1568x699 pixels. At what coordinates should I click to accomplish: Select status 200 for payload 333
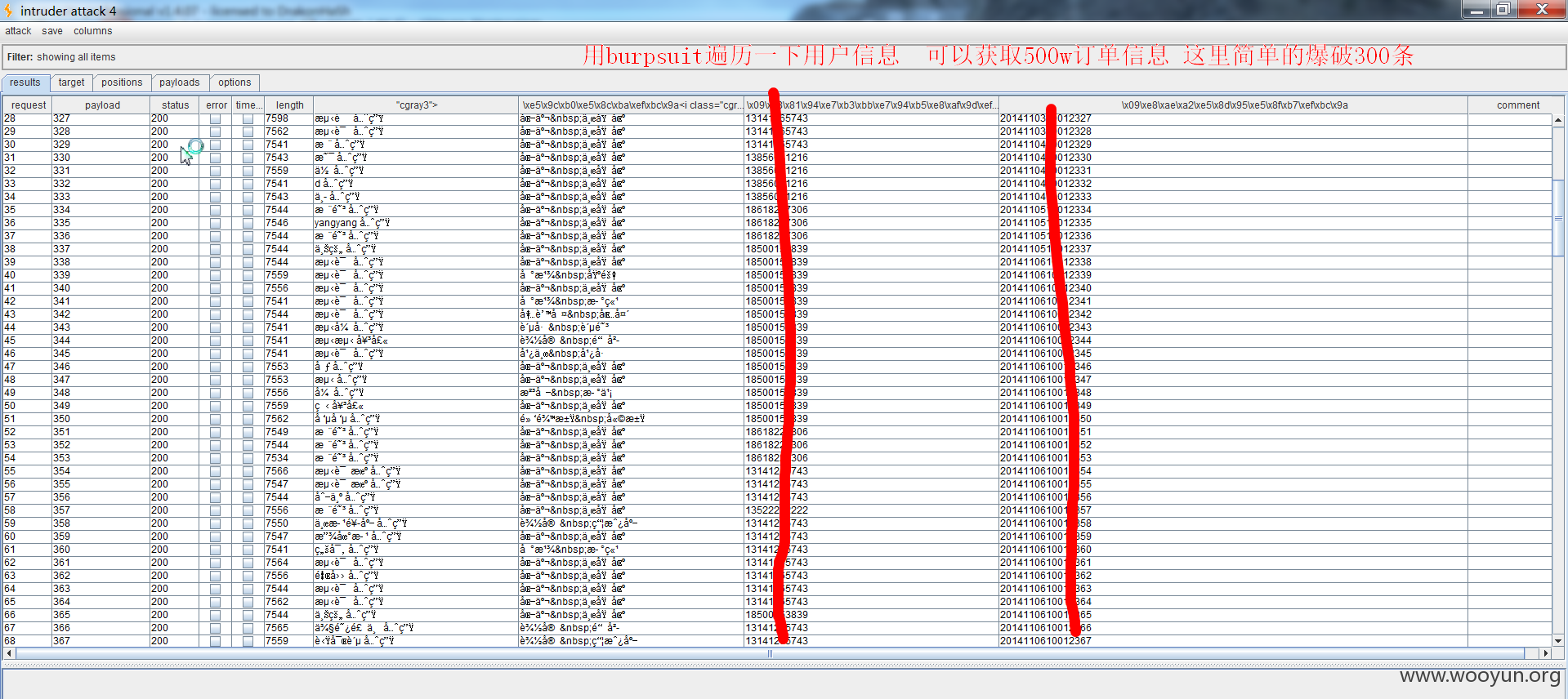pos(175,197)
